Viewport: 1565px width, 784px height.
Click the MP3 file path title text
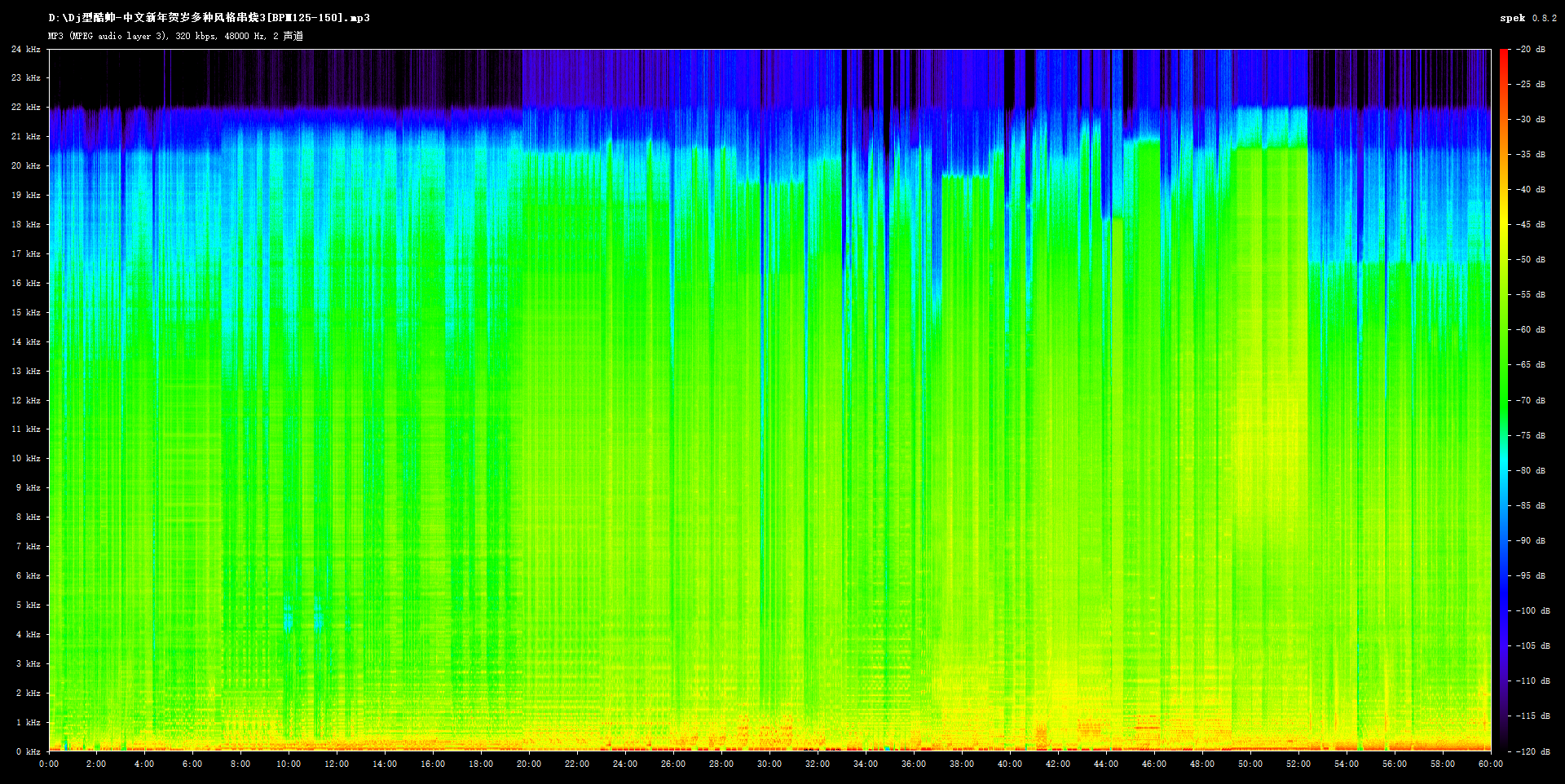(x=209, y=18)
